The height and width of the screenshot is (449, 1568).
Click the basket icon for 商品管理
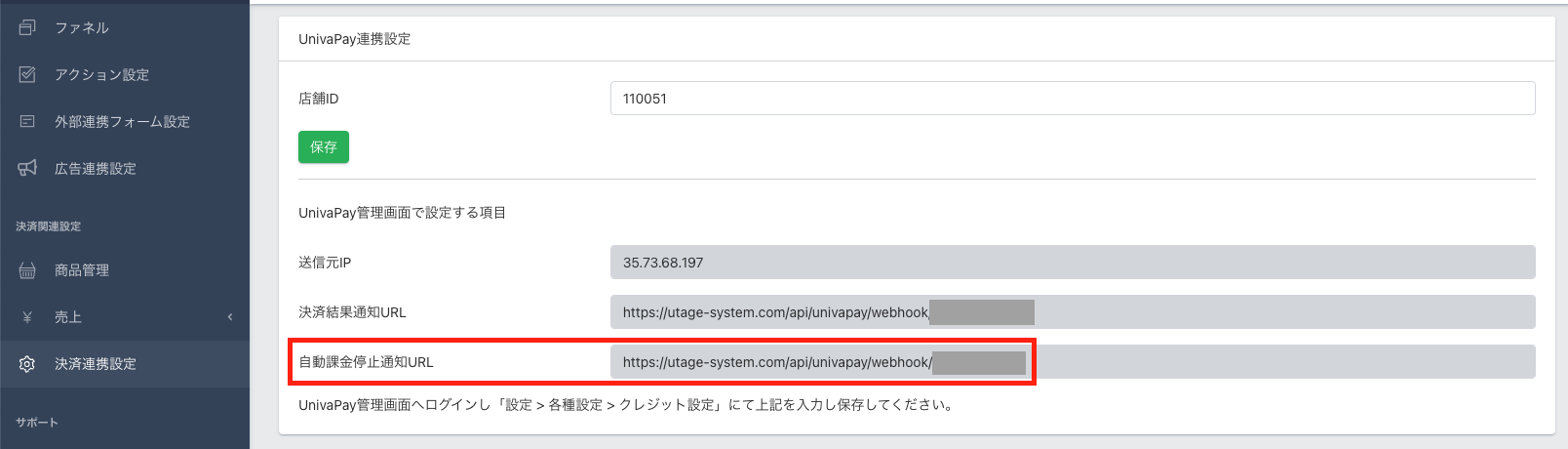[x=27, y=270]
